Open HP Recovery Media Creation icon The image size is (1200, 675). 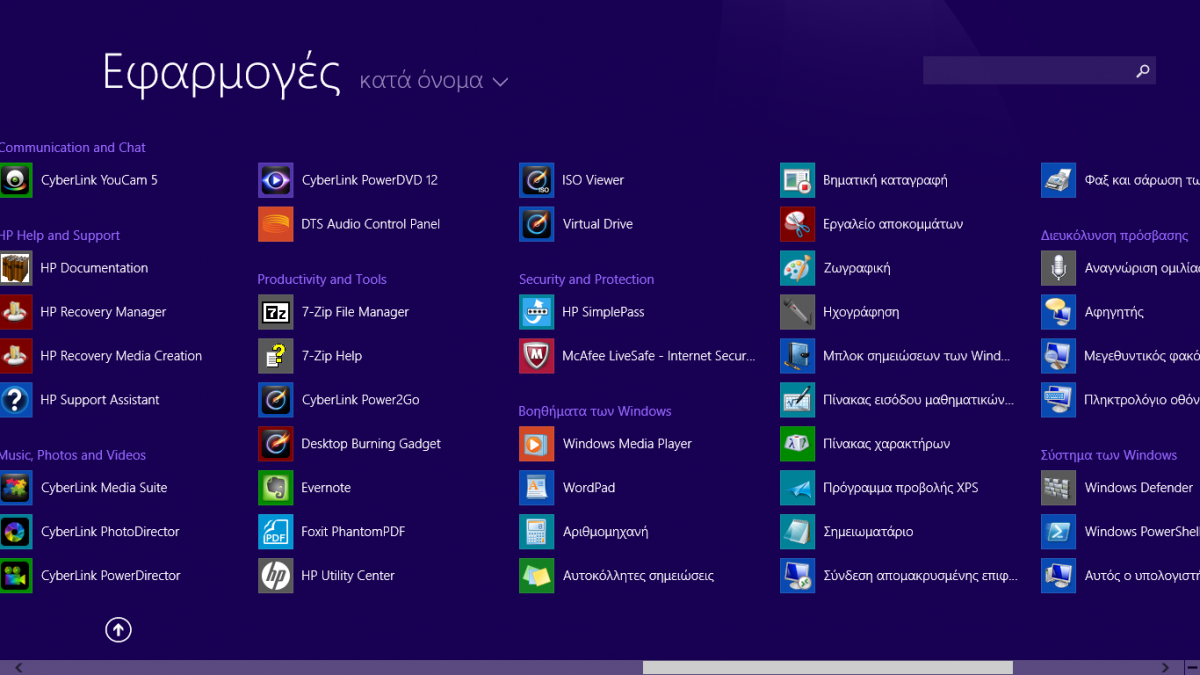[16, 356]
